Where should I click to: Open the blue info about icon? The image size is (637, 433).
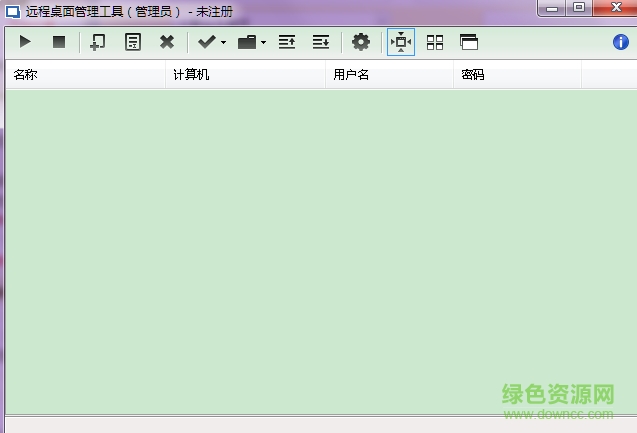(x=620, y=42)
